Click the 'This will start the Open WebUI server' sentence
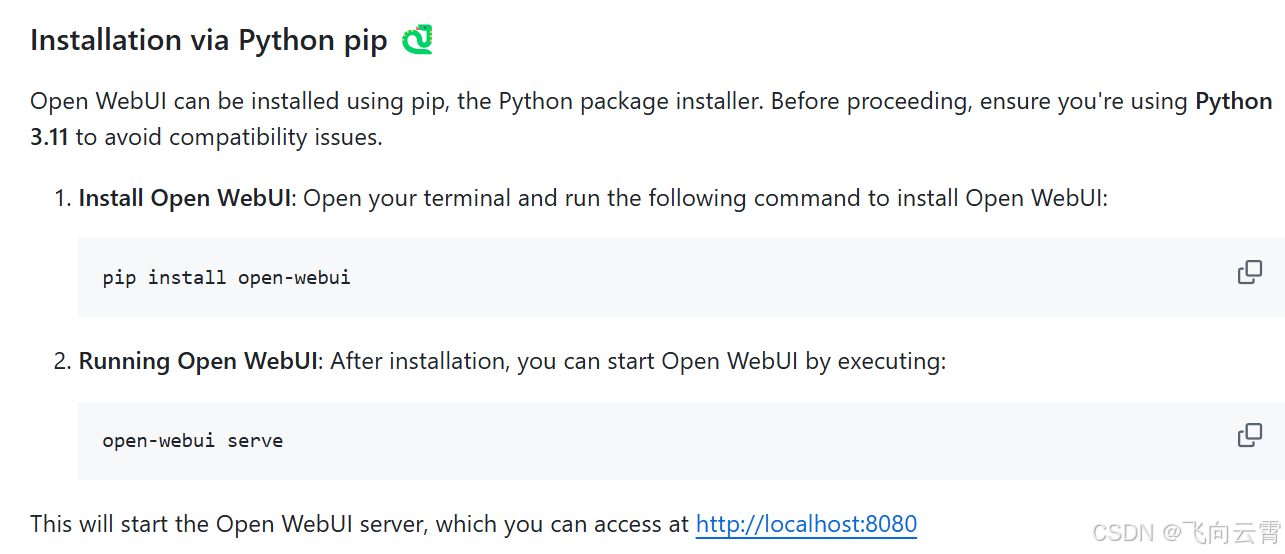Viewport: 1285px width, 554px height. (x=229, y=524)
